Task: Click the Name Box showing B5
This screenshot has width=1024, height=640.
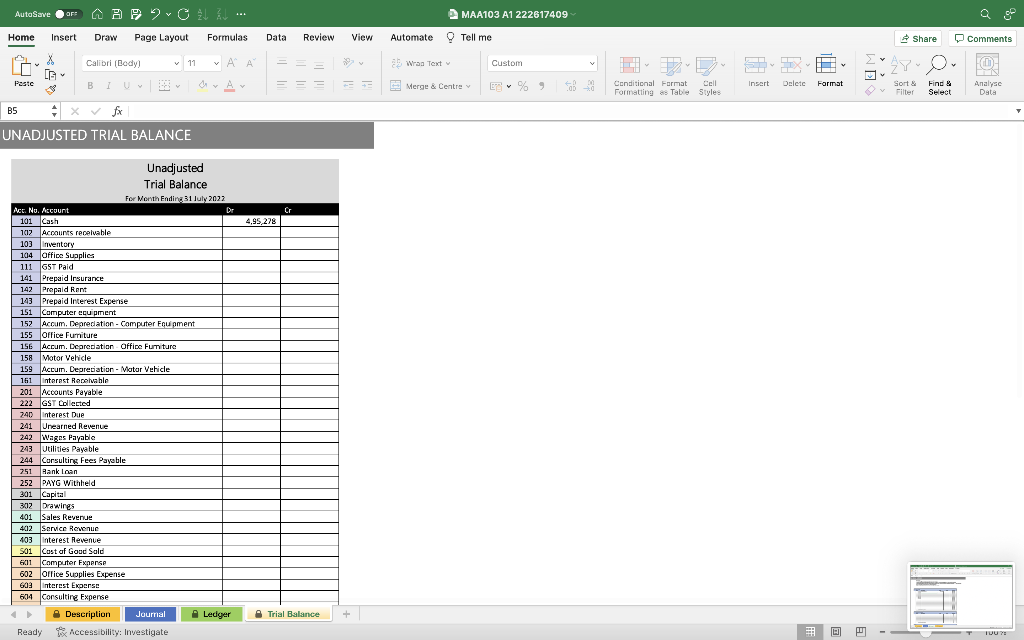Action: tap(26, 111)
